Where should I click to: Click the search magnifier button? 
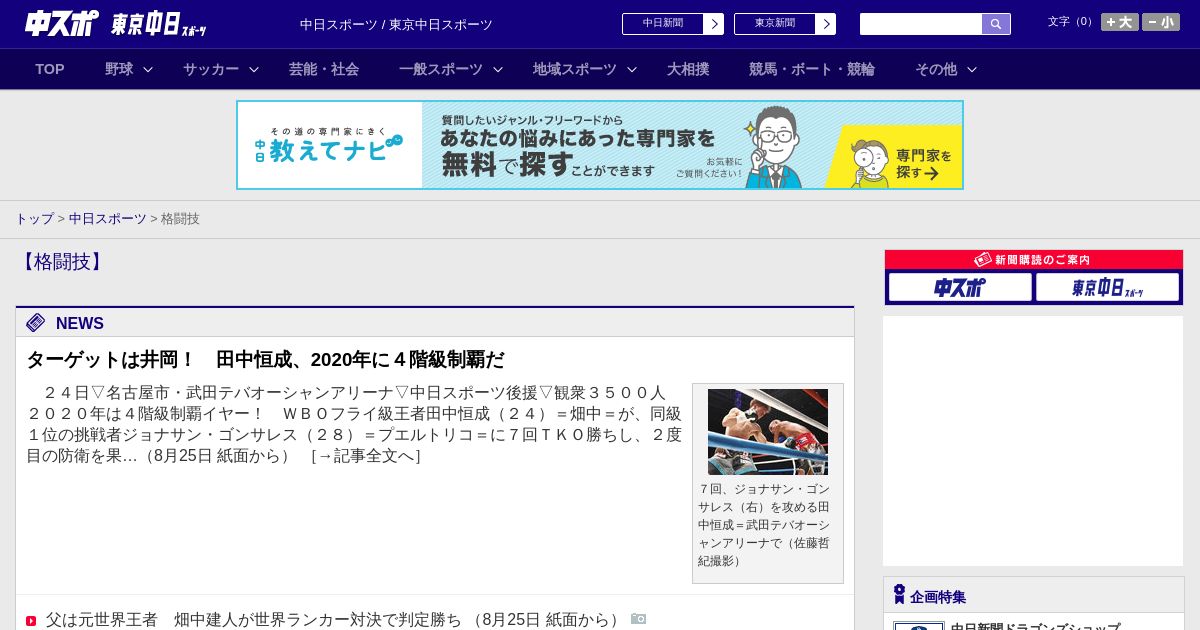point(996,24)
